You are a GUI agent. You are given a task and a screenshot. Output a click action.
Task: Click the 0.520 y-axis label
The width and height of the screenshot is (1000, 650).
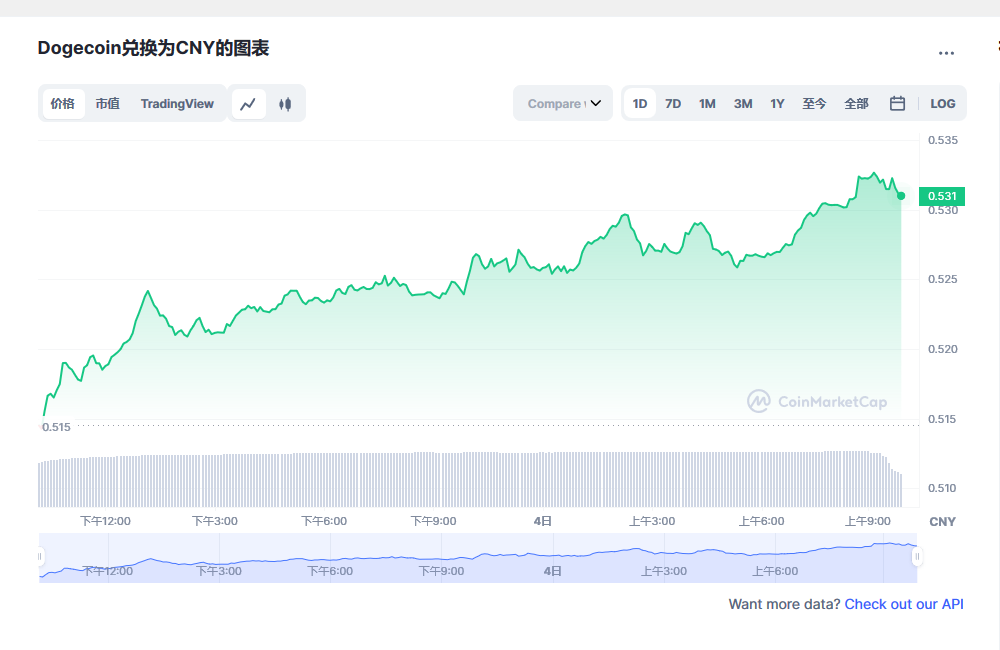pos(943,350)
